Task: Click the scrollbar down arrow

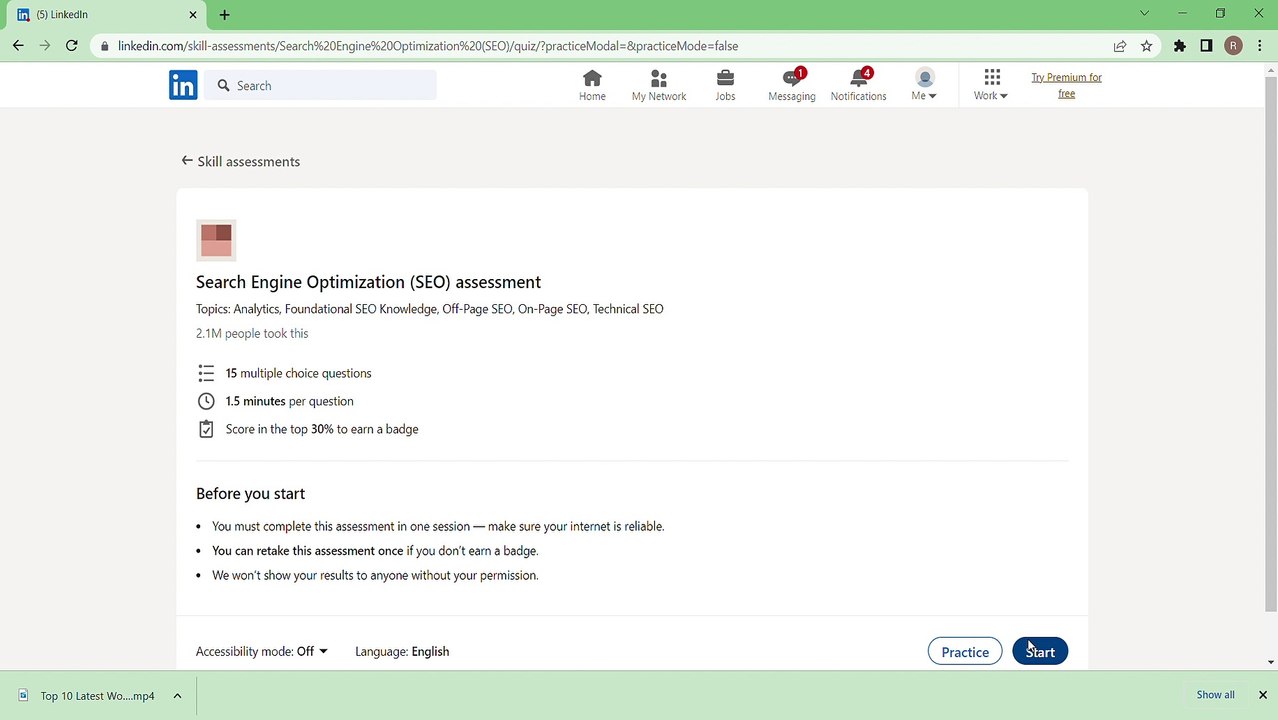Action: point(1271,662)
